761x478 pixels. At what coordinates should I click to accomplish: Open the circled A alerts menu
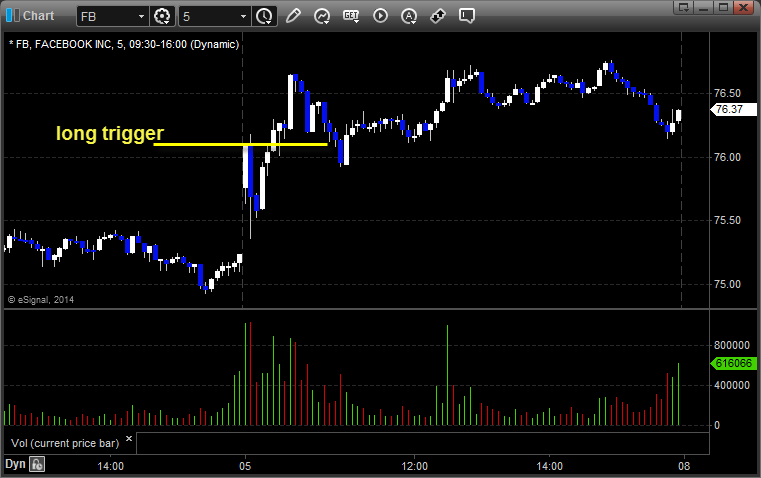point(409,16)
